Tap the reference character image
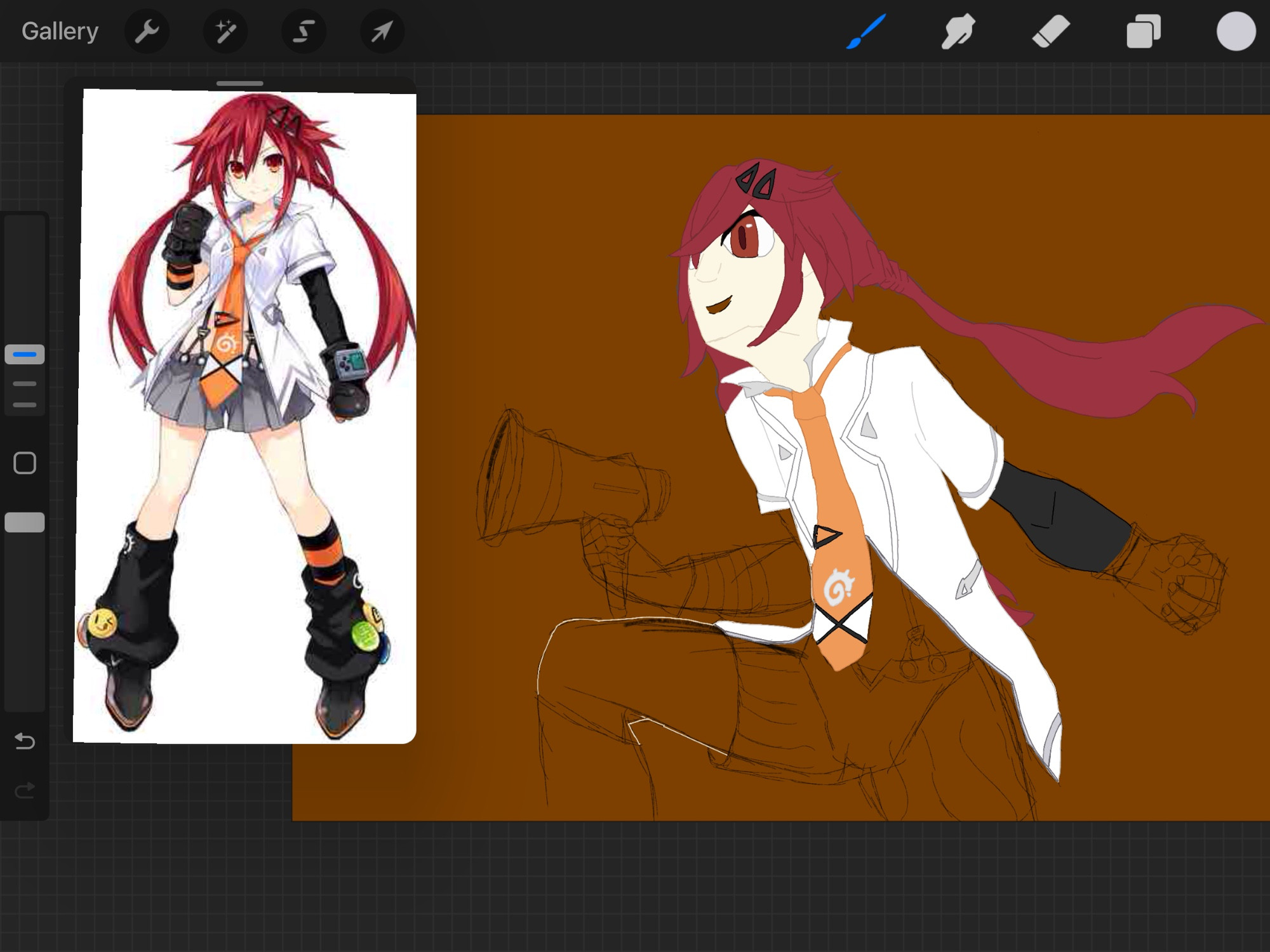This screenshot has width=1270, height=952. (245, 416)
